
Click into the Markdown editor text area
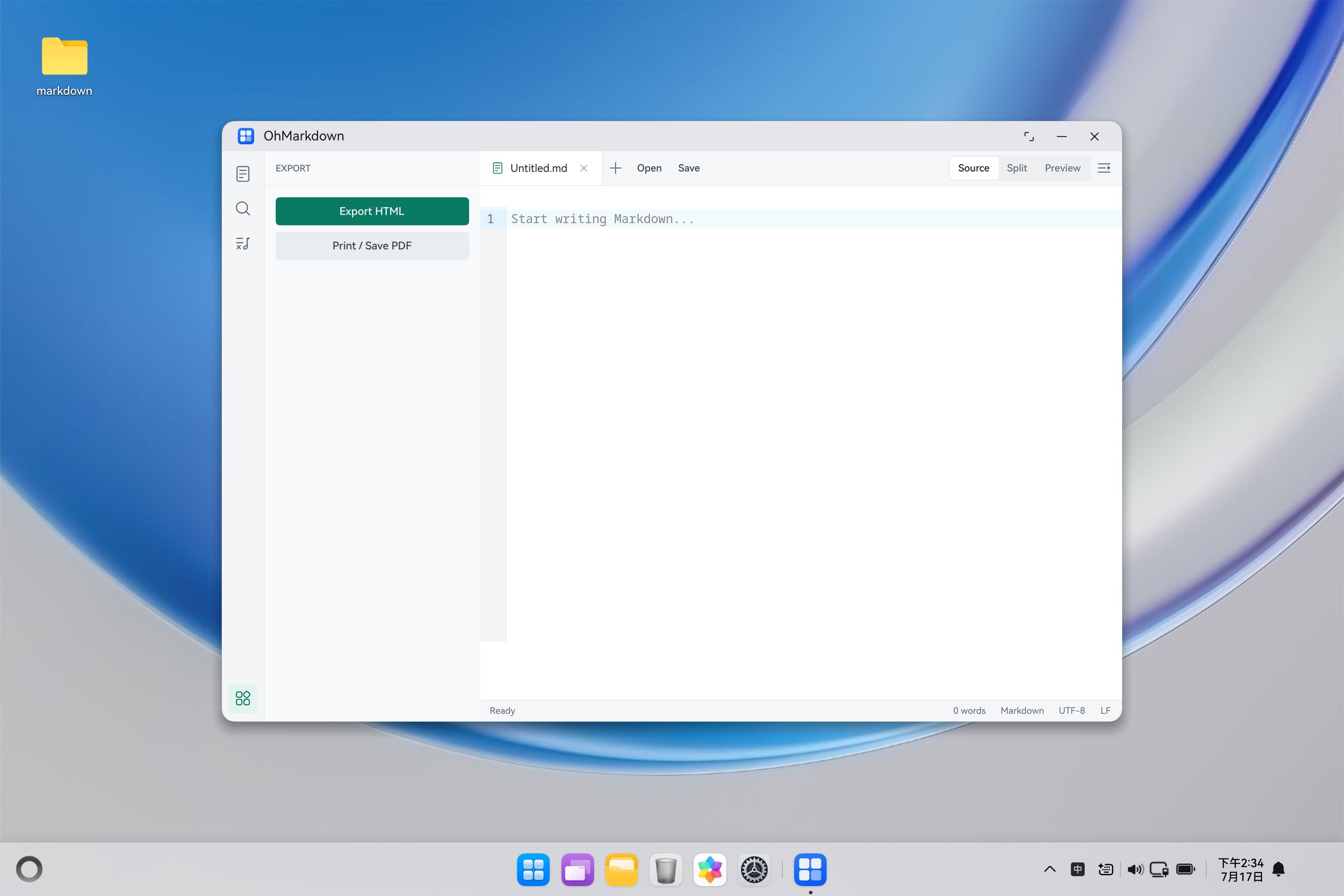[813, 423]
